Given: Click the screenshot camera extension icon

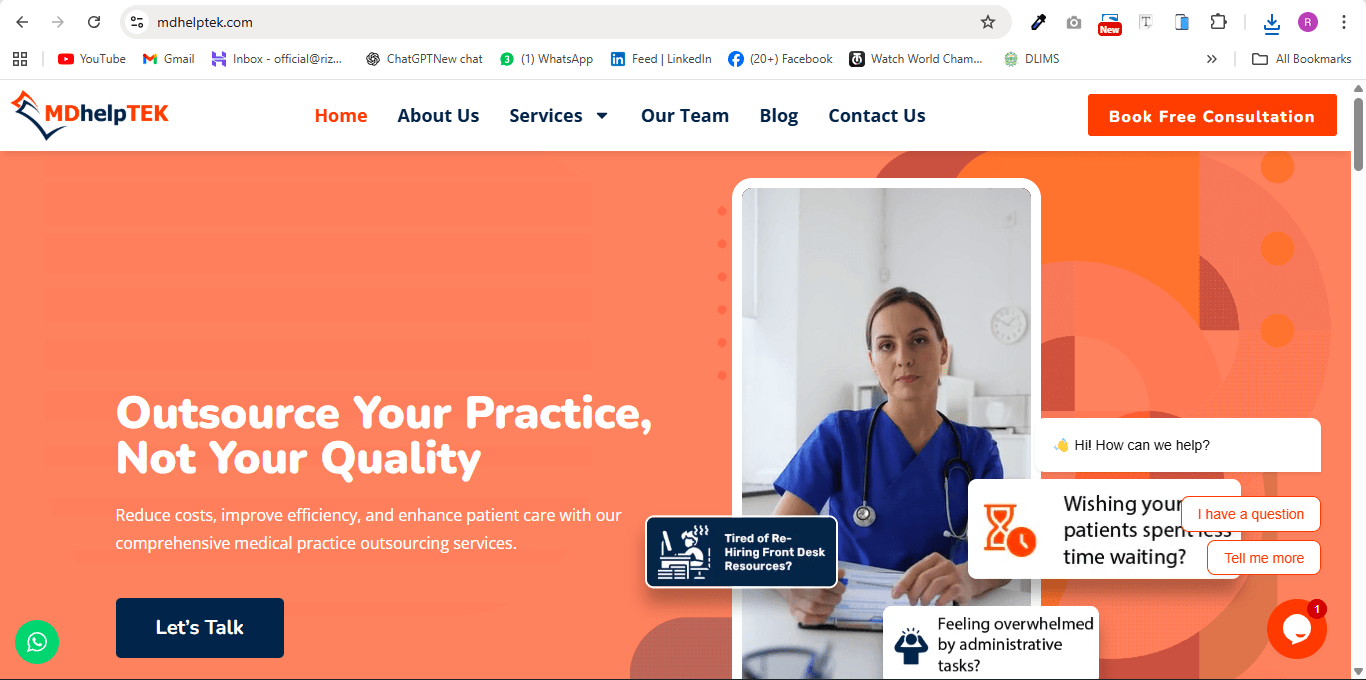Looking at the screenshot, I should (x=1074, y=22).
